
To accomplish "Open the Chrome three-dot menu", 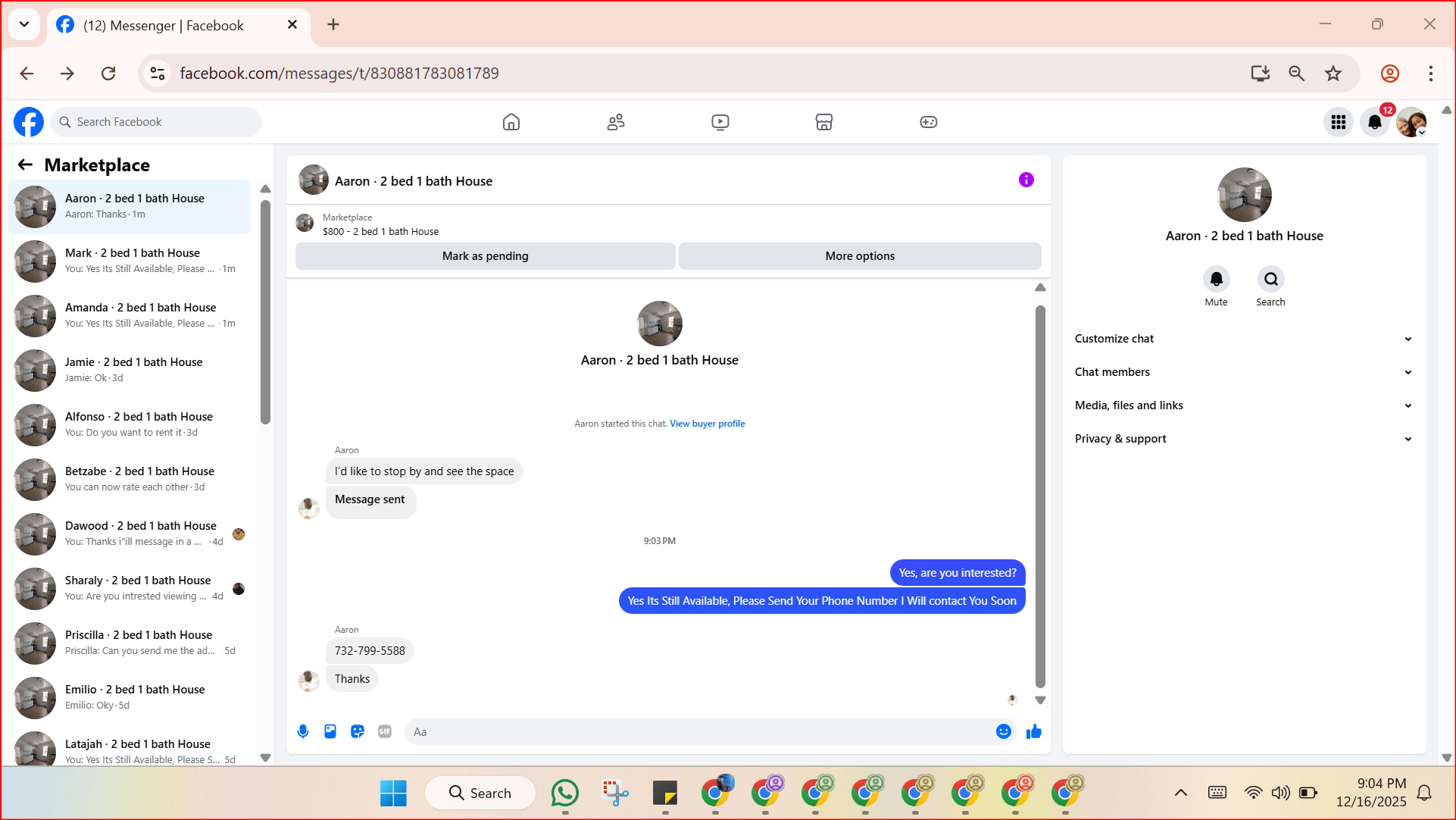I will [1431, 74].
